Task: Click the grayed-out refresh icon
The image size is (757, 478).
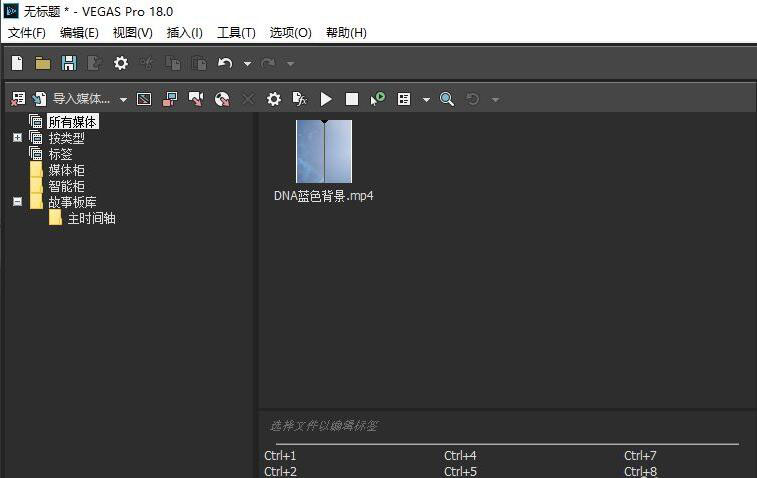Action: [473, 99]
